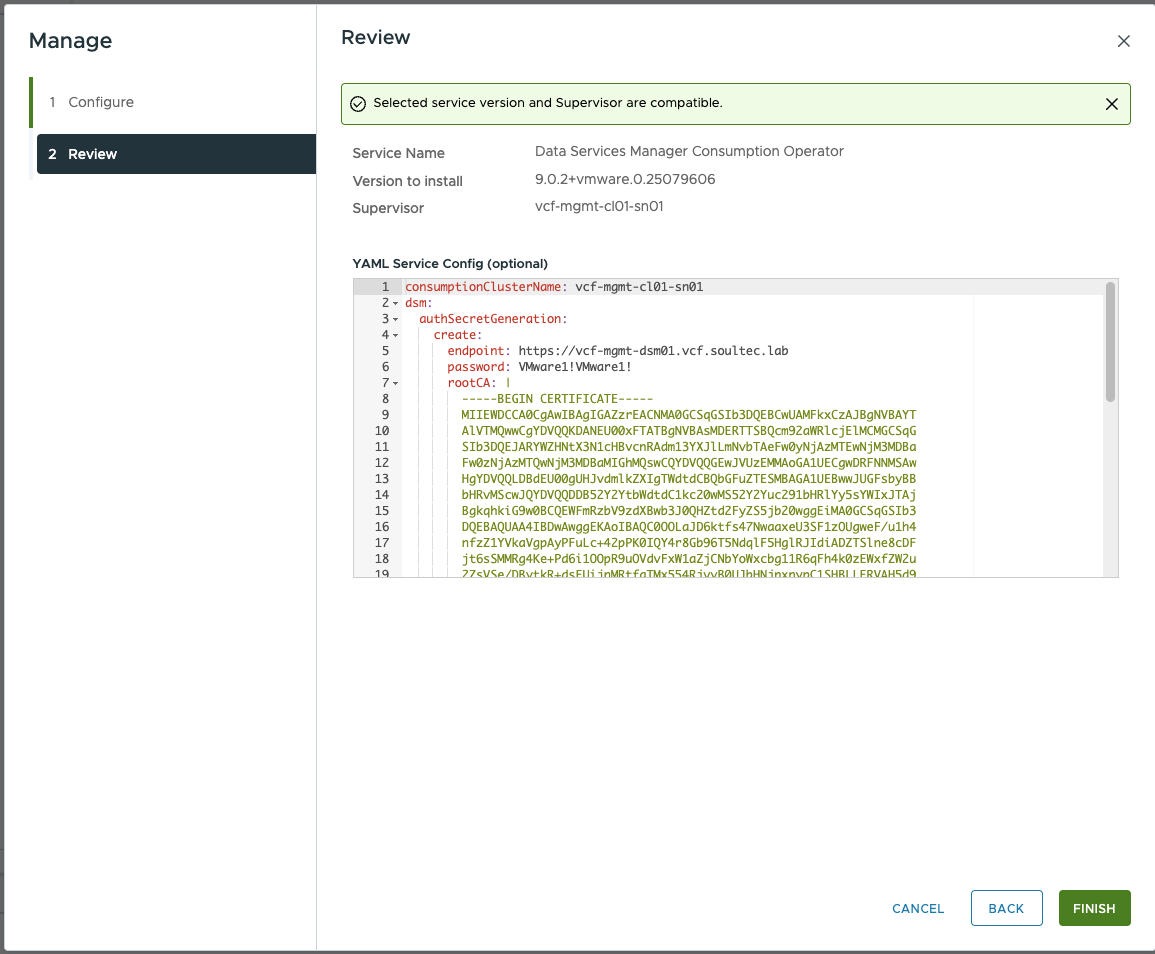Dismiss the compatibility banner with its X

1111,103
